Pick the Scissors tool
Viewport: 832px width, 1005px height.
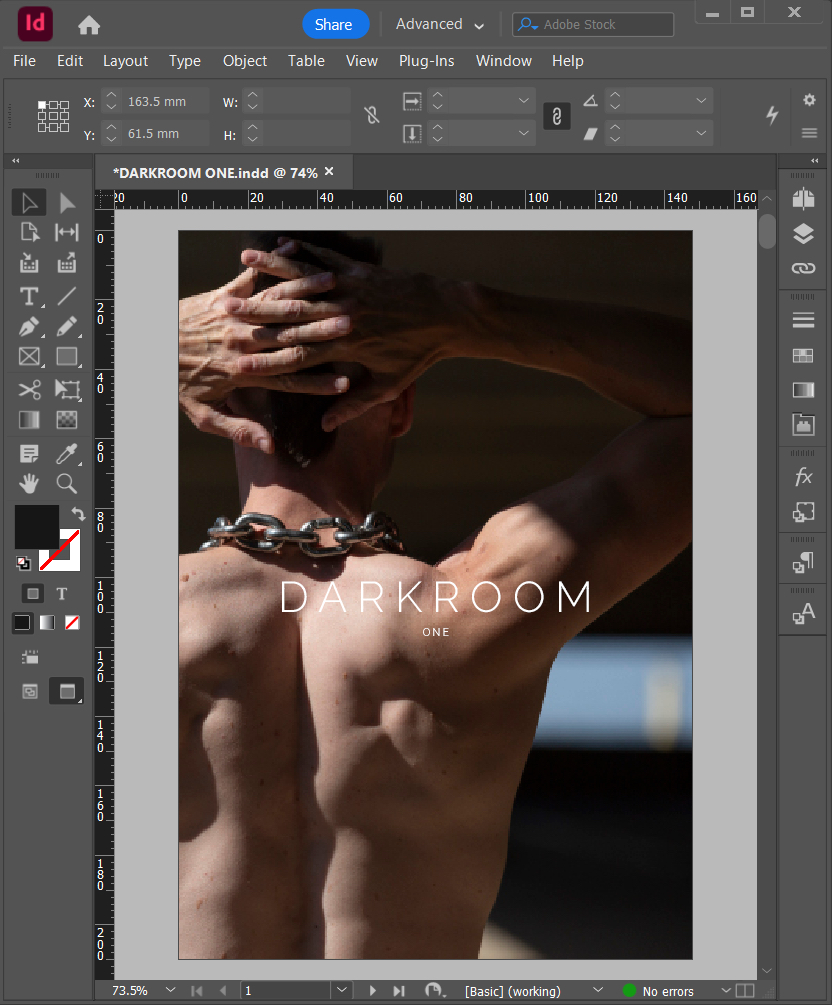pyautogui.click(x=29, y=389)
